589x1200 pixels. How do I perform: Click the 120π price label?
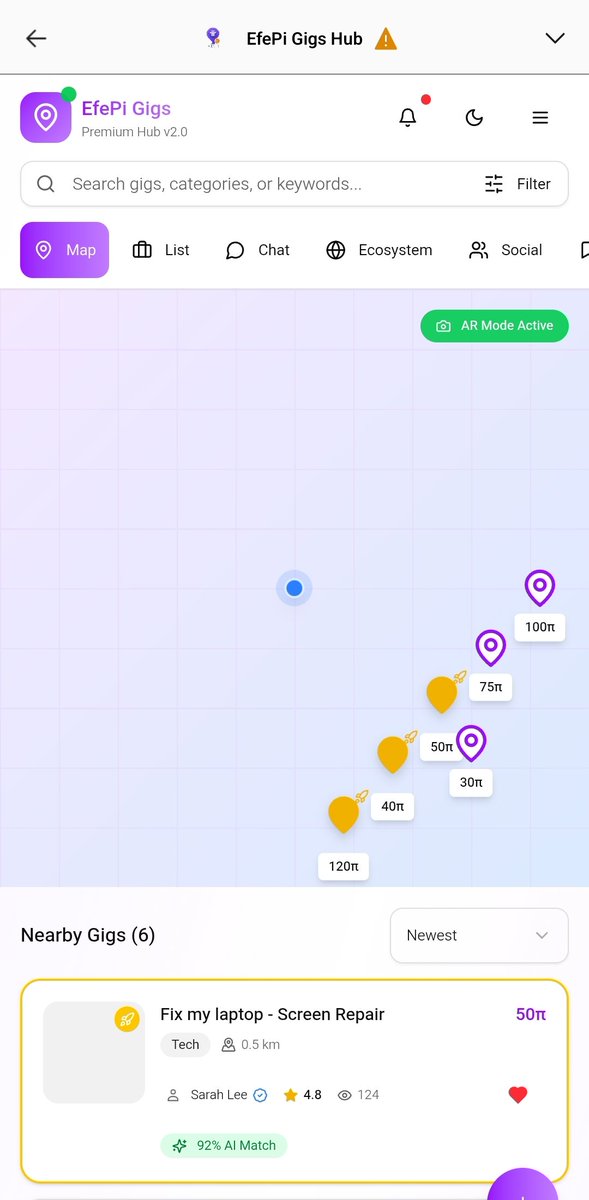point(344,866)
